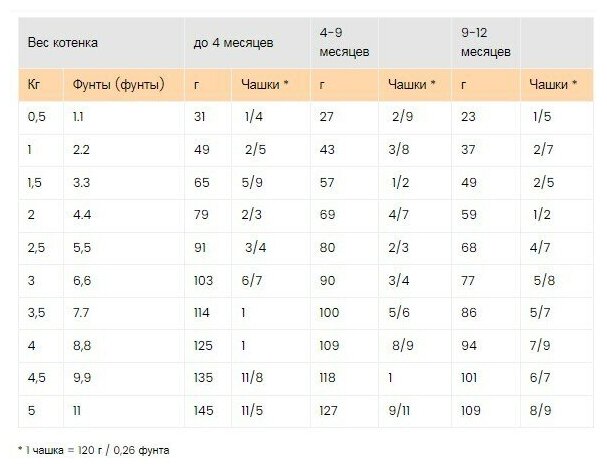Viewport: 607px width, 469px height.
Task: Select the "9,9" pounds cell
Action: click(83, 381)
